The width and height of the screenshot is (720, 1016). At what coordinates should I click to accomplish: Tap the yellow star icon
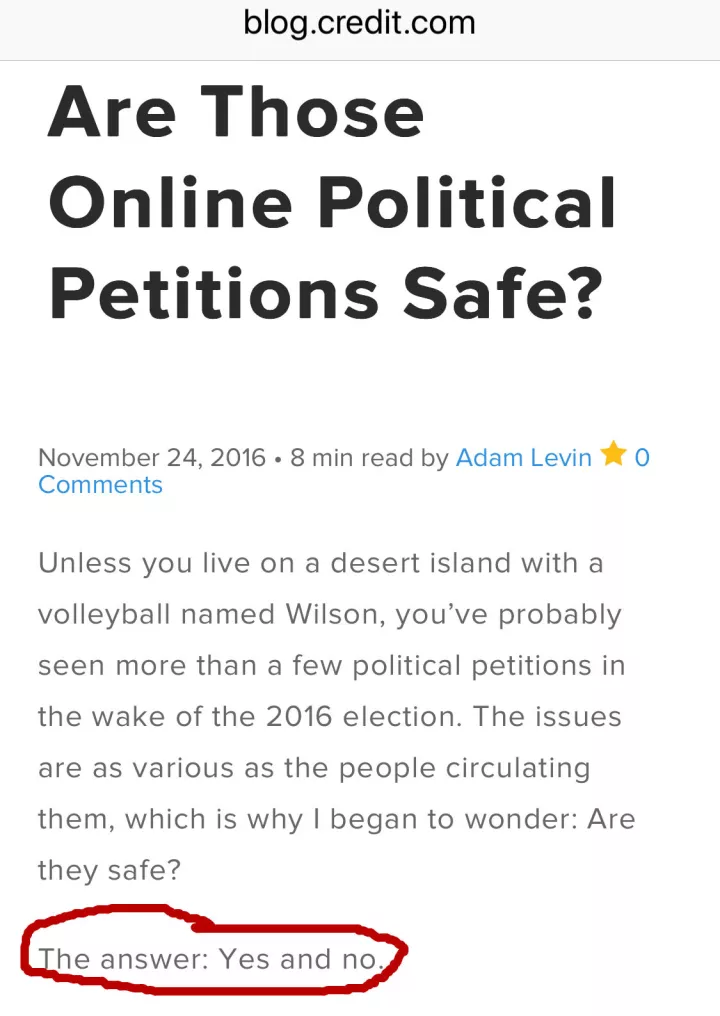point(613,454)
